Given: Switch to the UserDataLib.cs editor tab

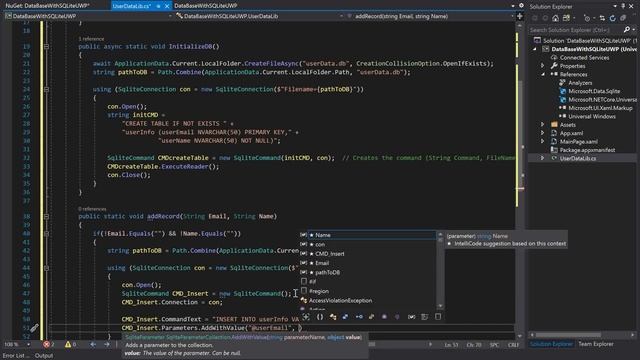Looking at the screenshot, I should (x=131, y=6).
